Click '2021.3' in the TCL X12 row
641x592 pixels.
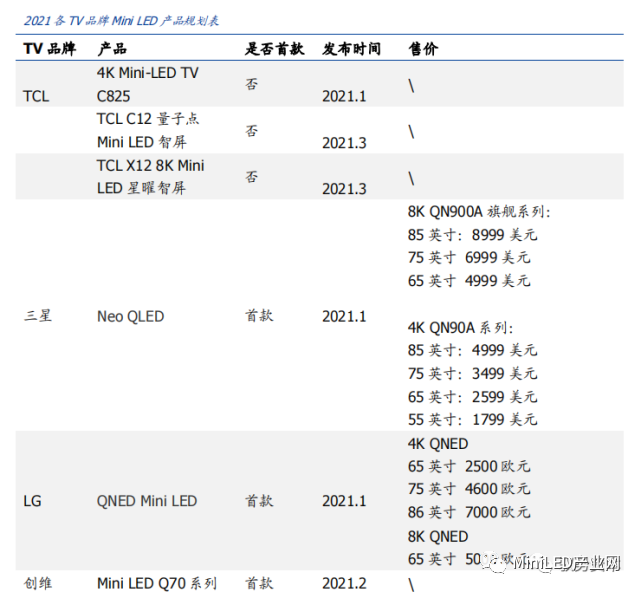pyautogui.click(x=344, y=189)
